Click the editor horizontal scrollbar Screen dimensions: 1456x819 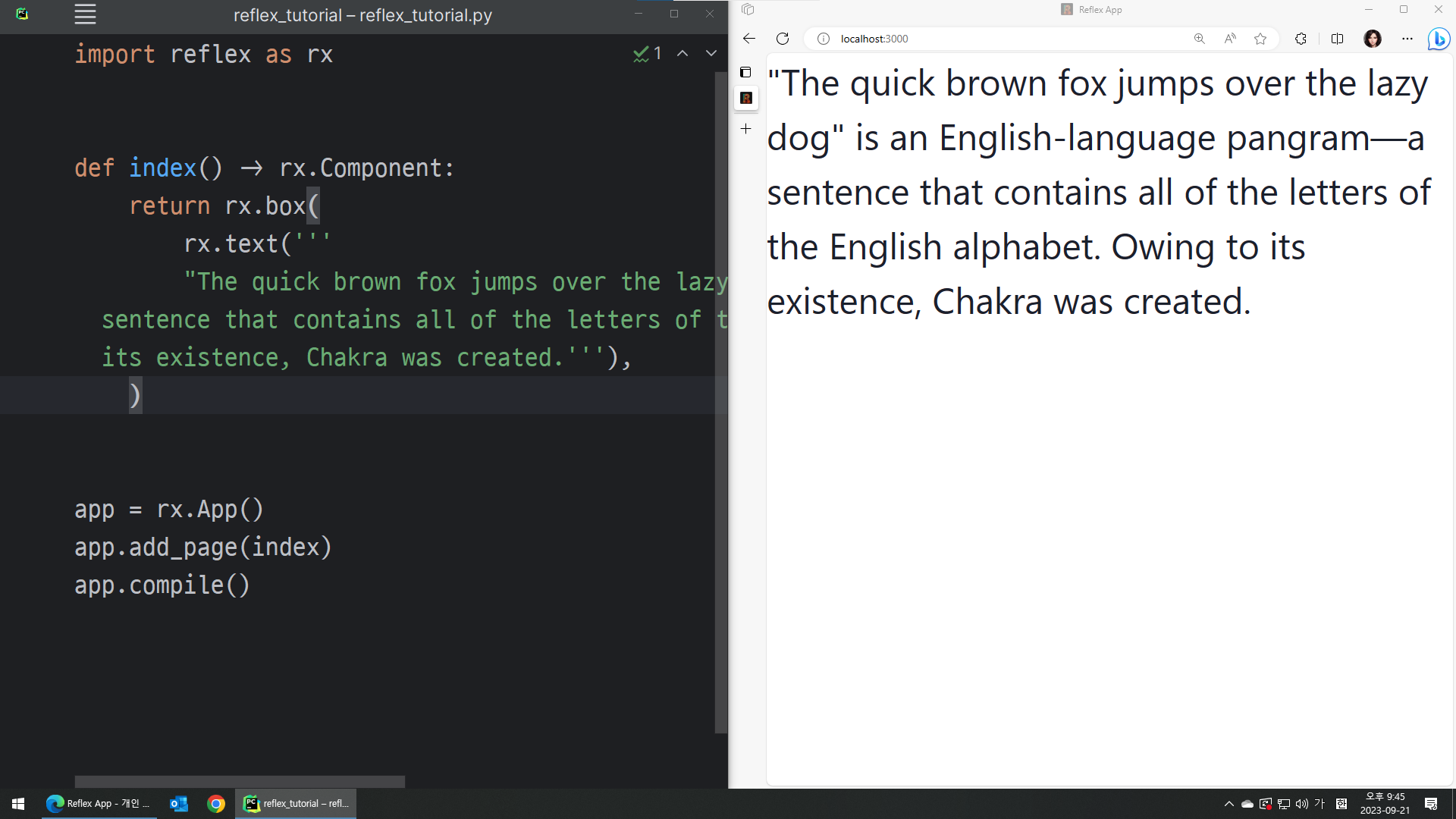[x=240, y=781]
